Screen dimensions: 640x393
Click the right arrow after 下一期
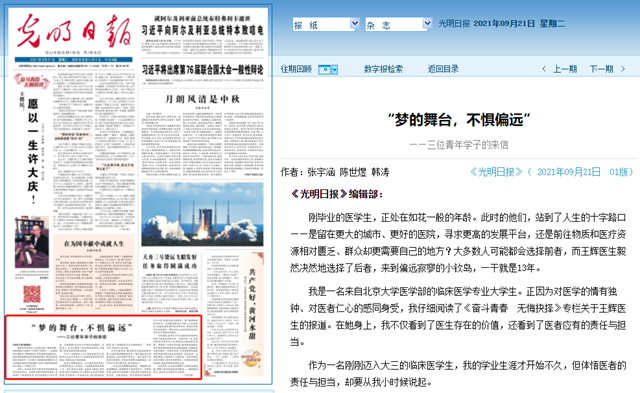[x=623, y=69]
